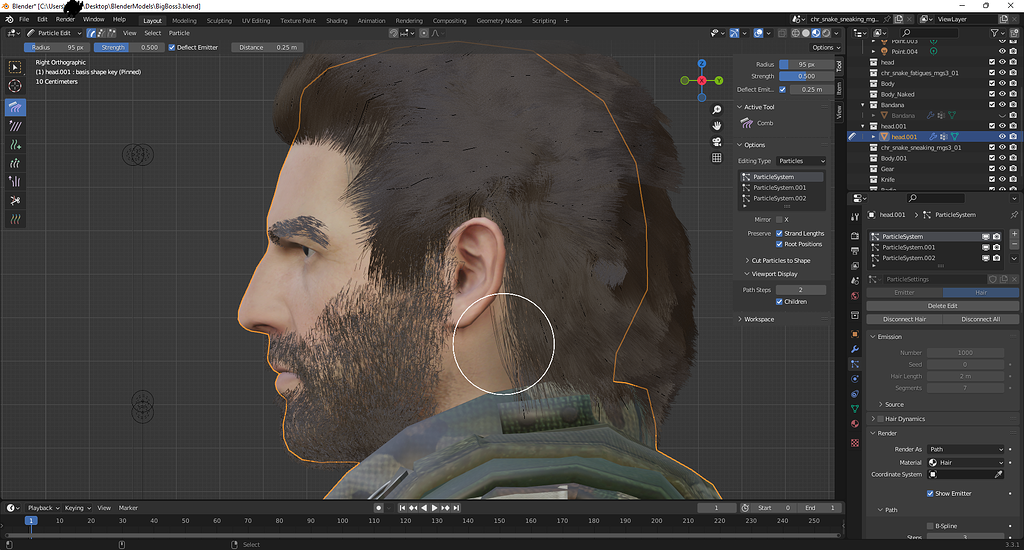Viewport: 1024px width, 550px height.
Task: Open the Tool properties tab
Action: point(855,217)
